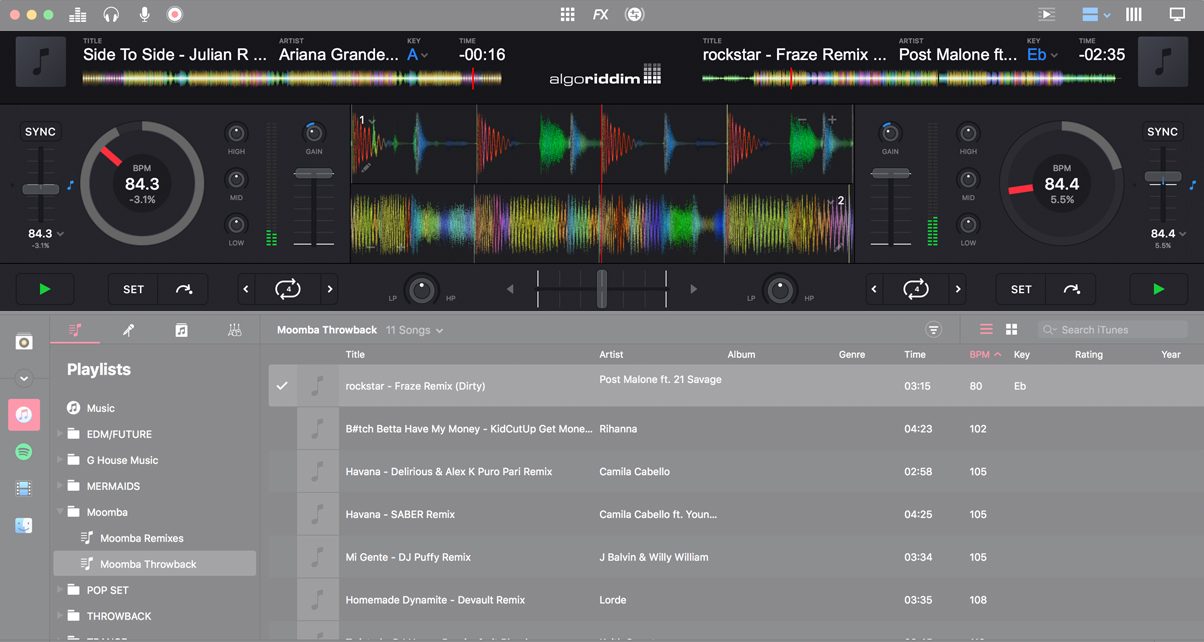
Task: Click the Search iTunes field
Action: click(x=1113, y=330)
